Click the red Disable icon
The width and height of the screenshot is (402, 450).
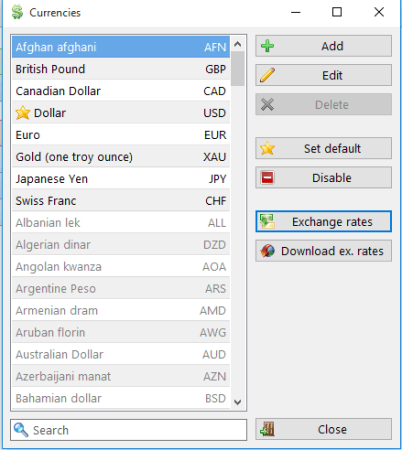[x=267, y=178]
